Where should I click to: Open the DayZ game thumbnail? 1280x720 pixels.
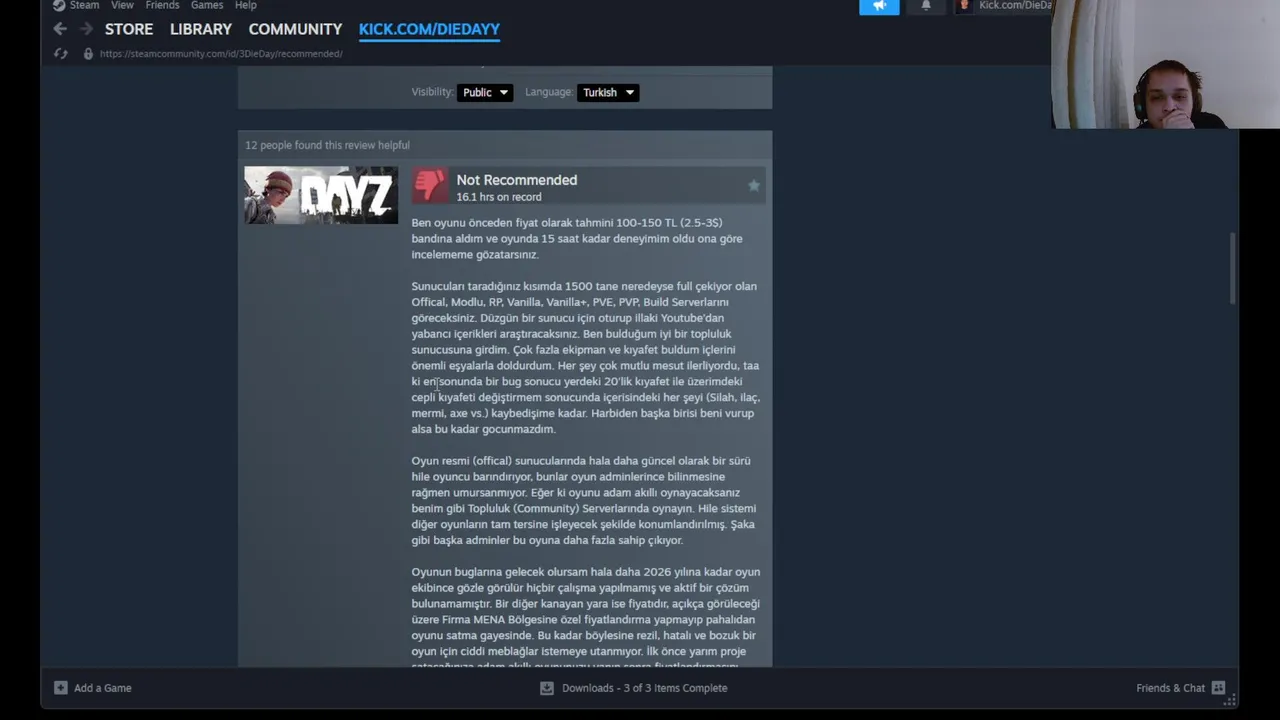pyautogui.click(x=321, y=195)
